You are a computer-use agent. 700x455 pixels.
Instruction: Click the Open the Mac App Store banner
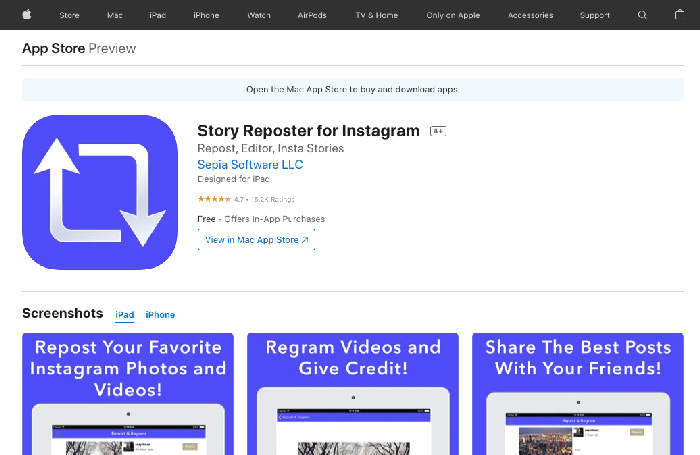pos(353,89)
